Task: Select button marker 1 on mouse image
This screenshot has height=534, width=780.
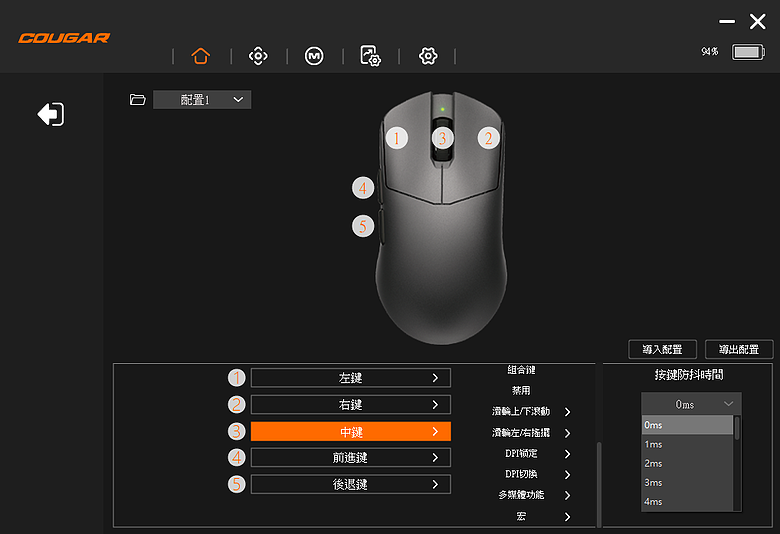Action: pos(396,138)
